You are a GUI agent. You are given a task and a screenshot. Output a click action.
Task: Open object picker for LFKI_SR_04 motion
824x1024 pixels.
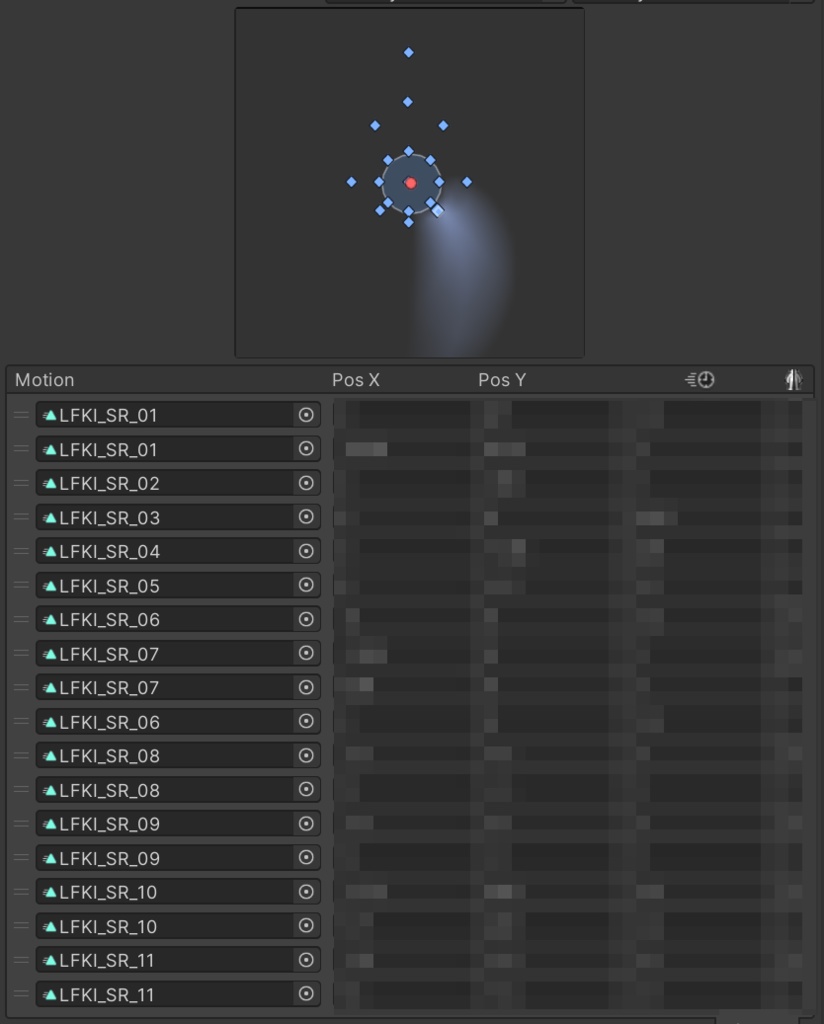(x=306, y=551)
